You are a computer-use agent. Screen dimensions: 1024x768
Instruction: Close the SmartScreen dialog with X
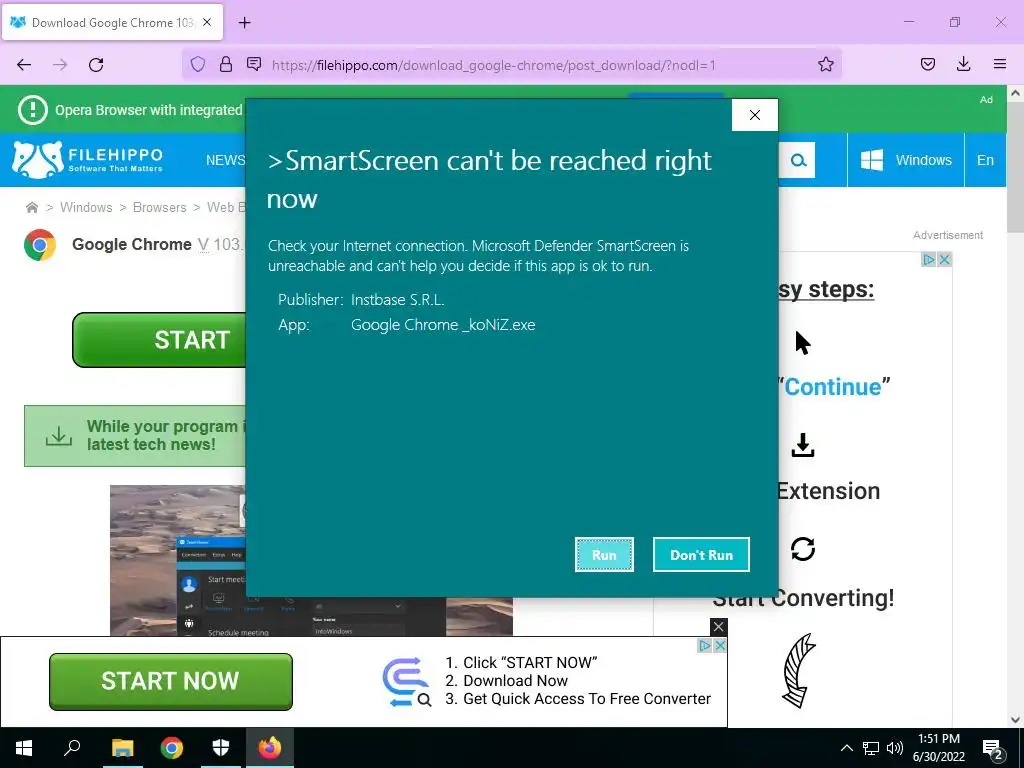(754, 115)
